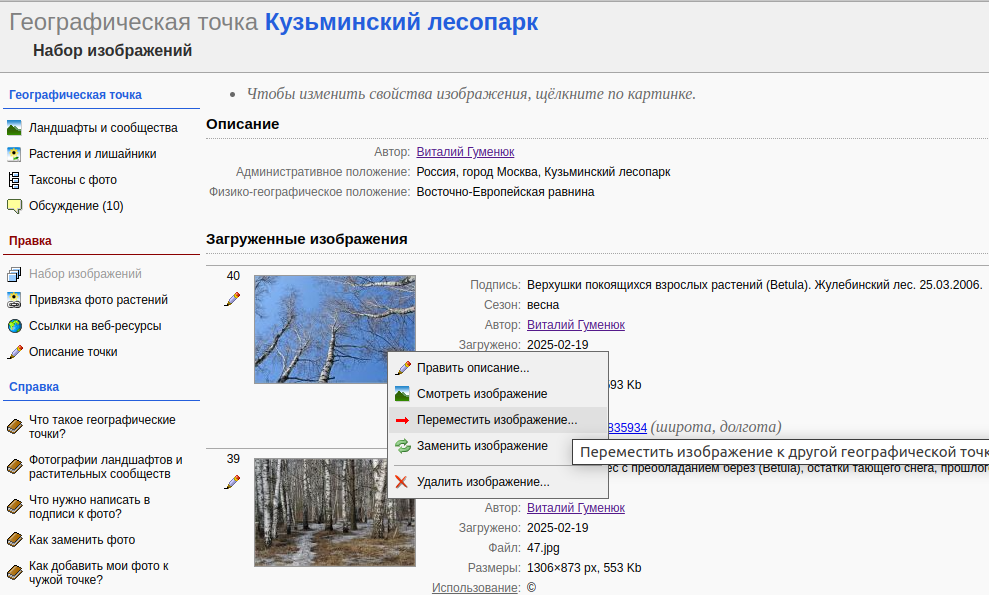This screenshot has height=595, width=989.
Task: Open Привязка фото растений link
Action: (98, 300)
